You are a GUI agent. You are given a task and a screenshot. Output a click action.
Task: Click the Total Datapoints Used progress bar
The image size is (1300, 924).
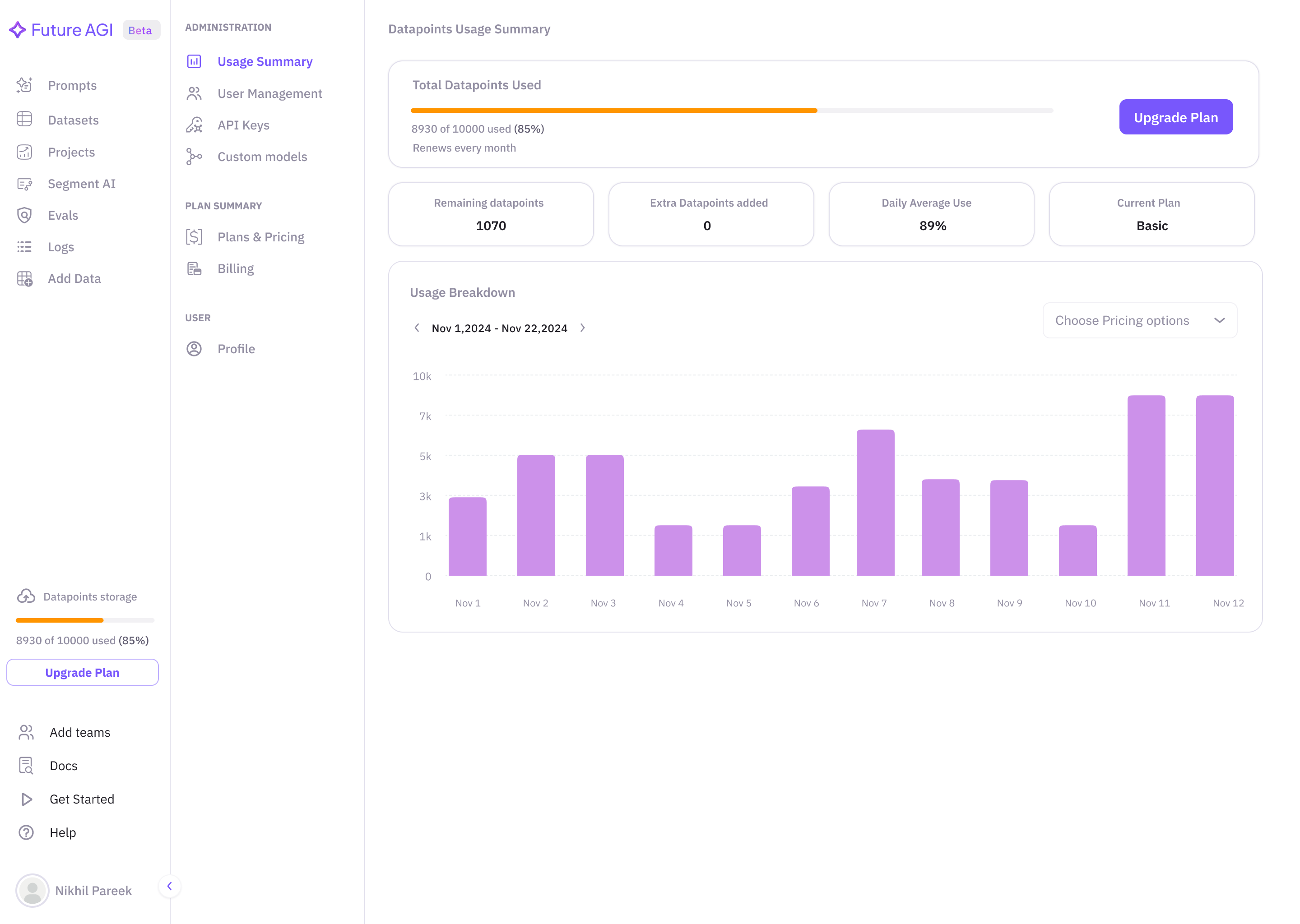pos(731,111)
